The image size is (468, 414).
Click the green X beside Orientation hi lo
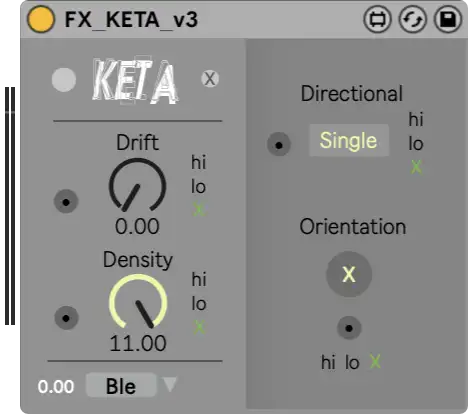375,362
